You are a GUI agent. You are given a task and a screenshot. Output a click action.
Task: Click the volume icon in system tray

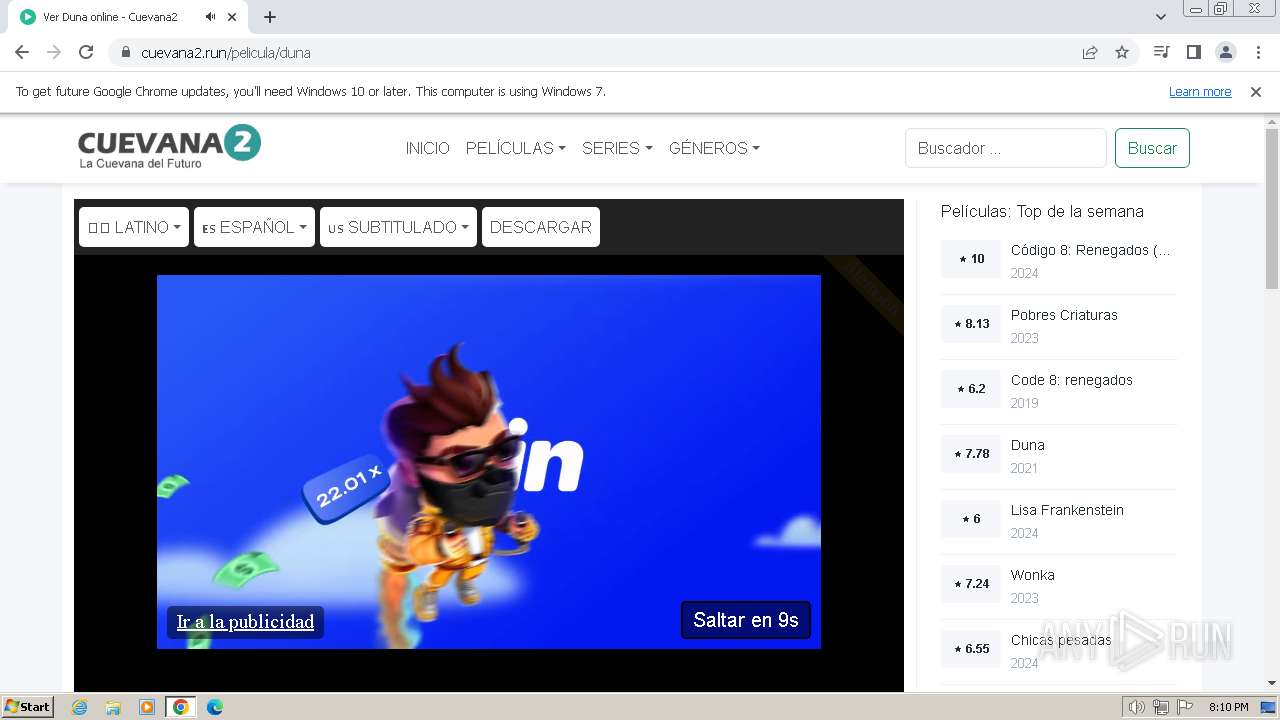1137,707
